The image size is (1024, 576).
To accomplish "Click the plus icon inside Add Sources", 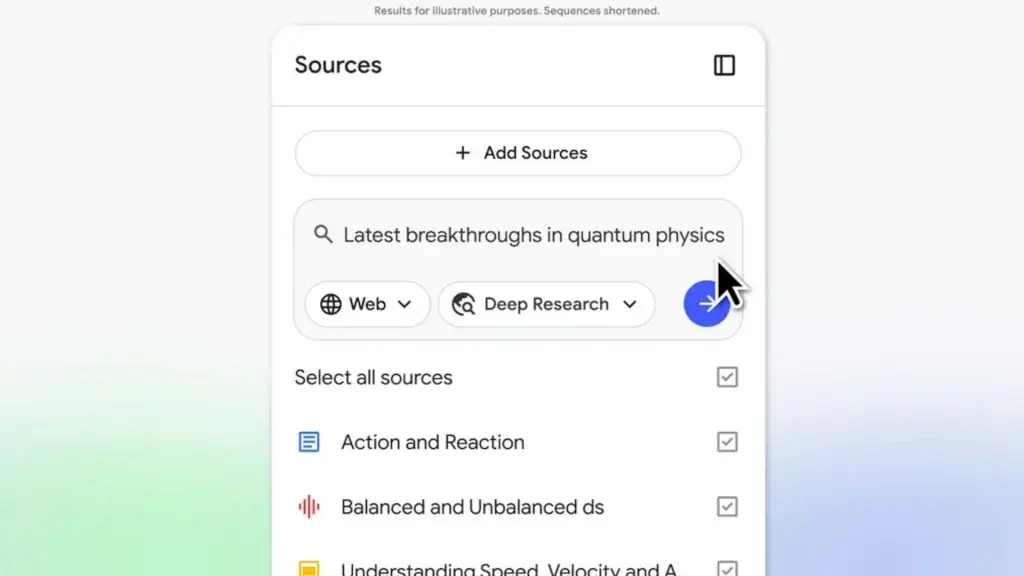I will [x=463, y=153].
